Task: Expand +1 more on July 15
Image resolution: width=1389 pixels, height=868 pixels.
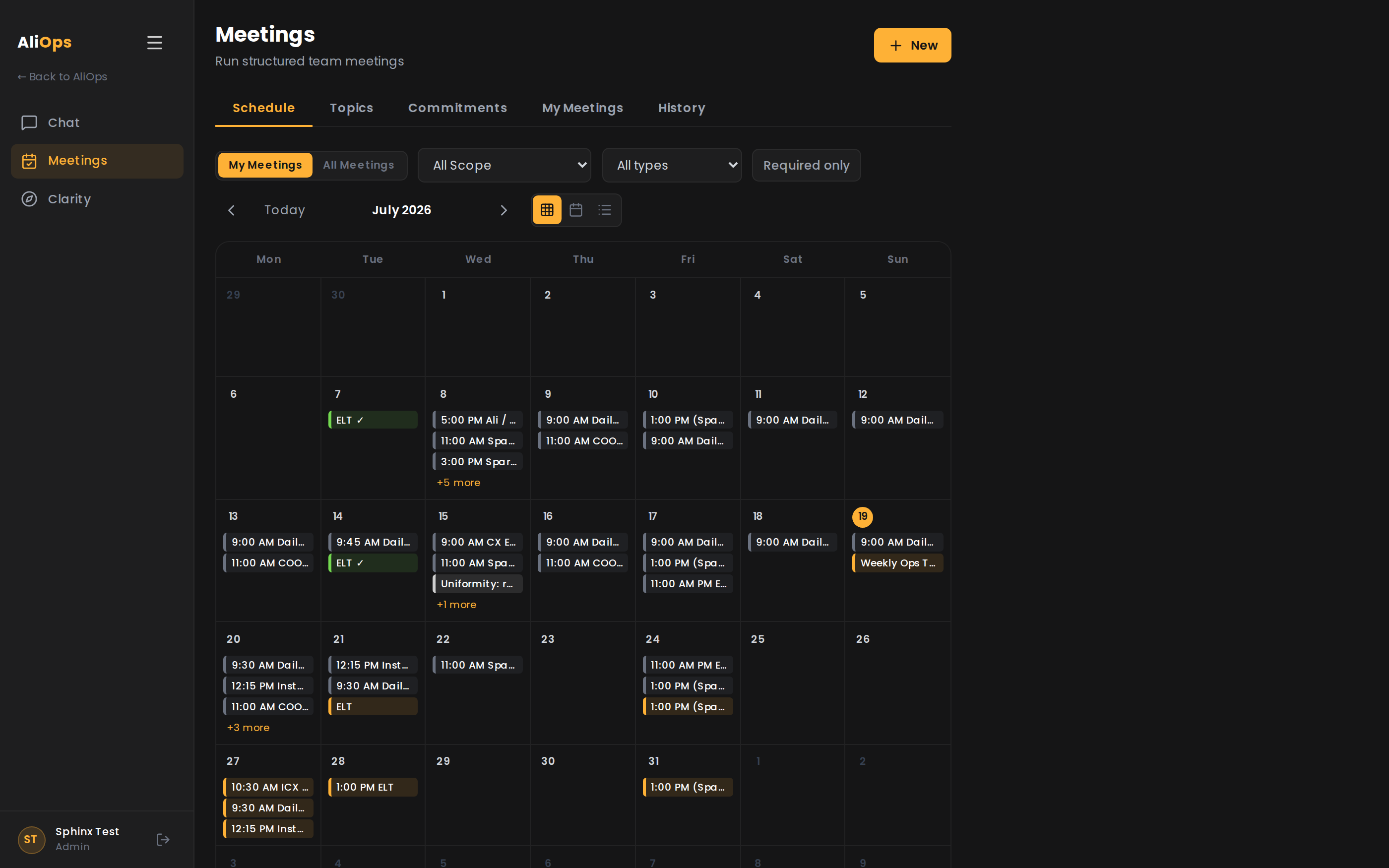Action: 456,605
